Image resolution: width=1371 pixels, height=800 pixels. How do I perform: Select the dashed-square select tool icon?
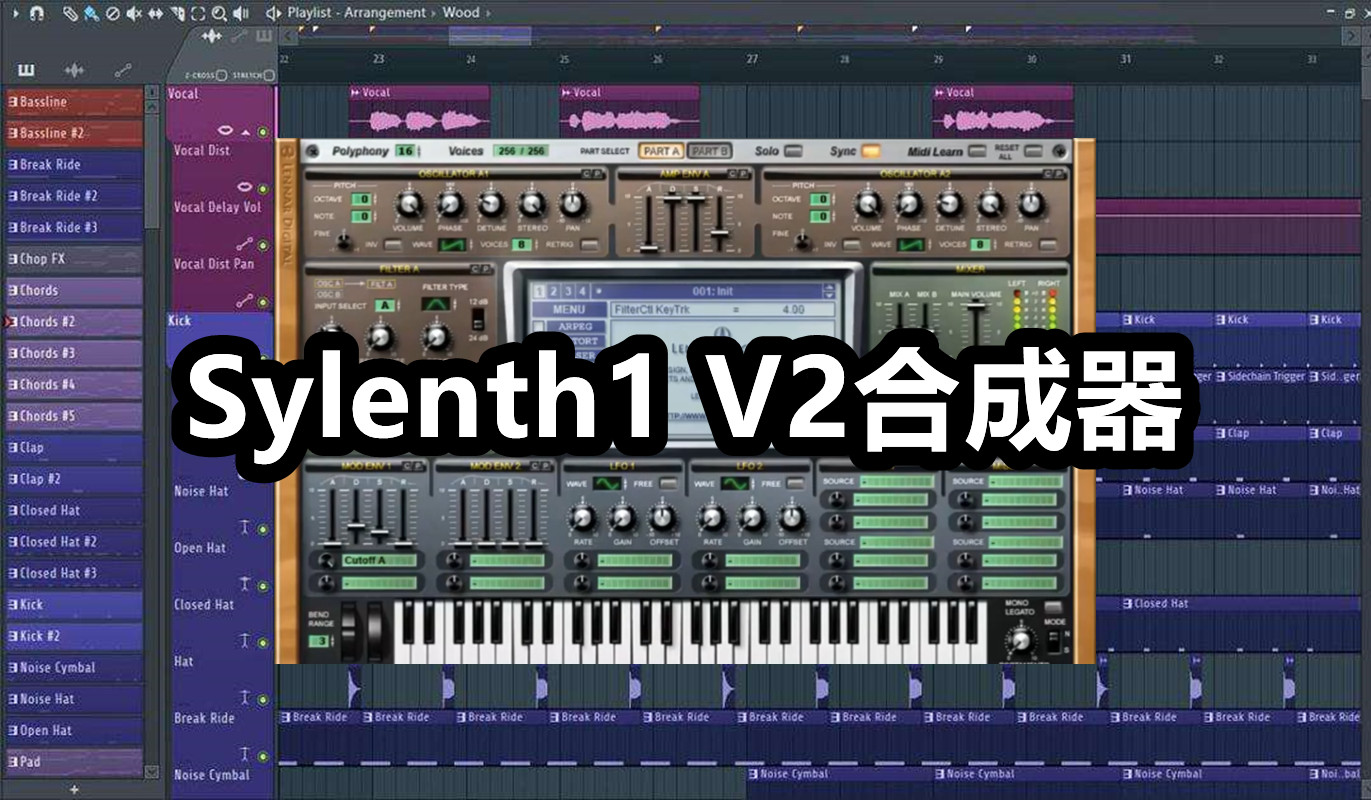[x=198, y=13]
